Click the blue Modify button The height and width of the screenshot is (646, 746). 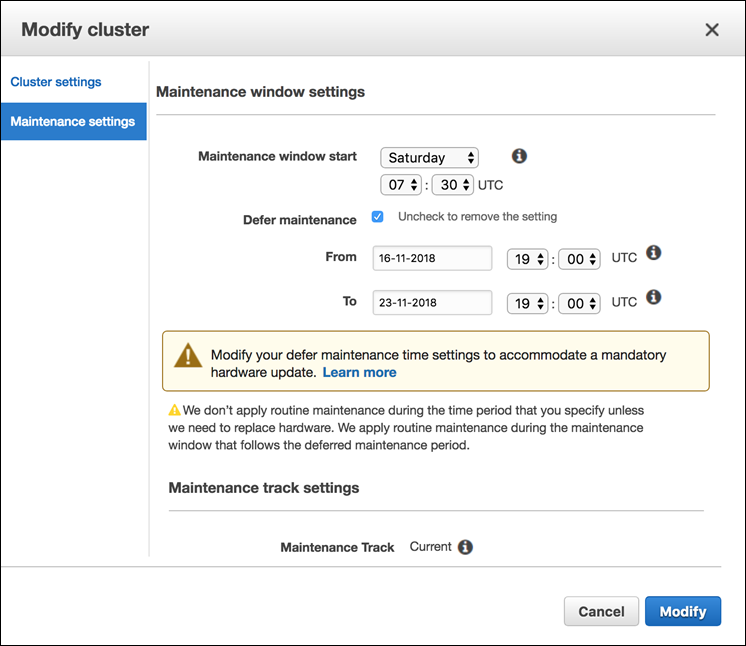682,611
